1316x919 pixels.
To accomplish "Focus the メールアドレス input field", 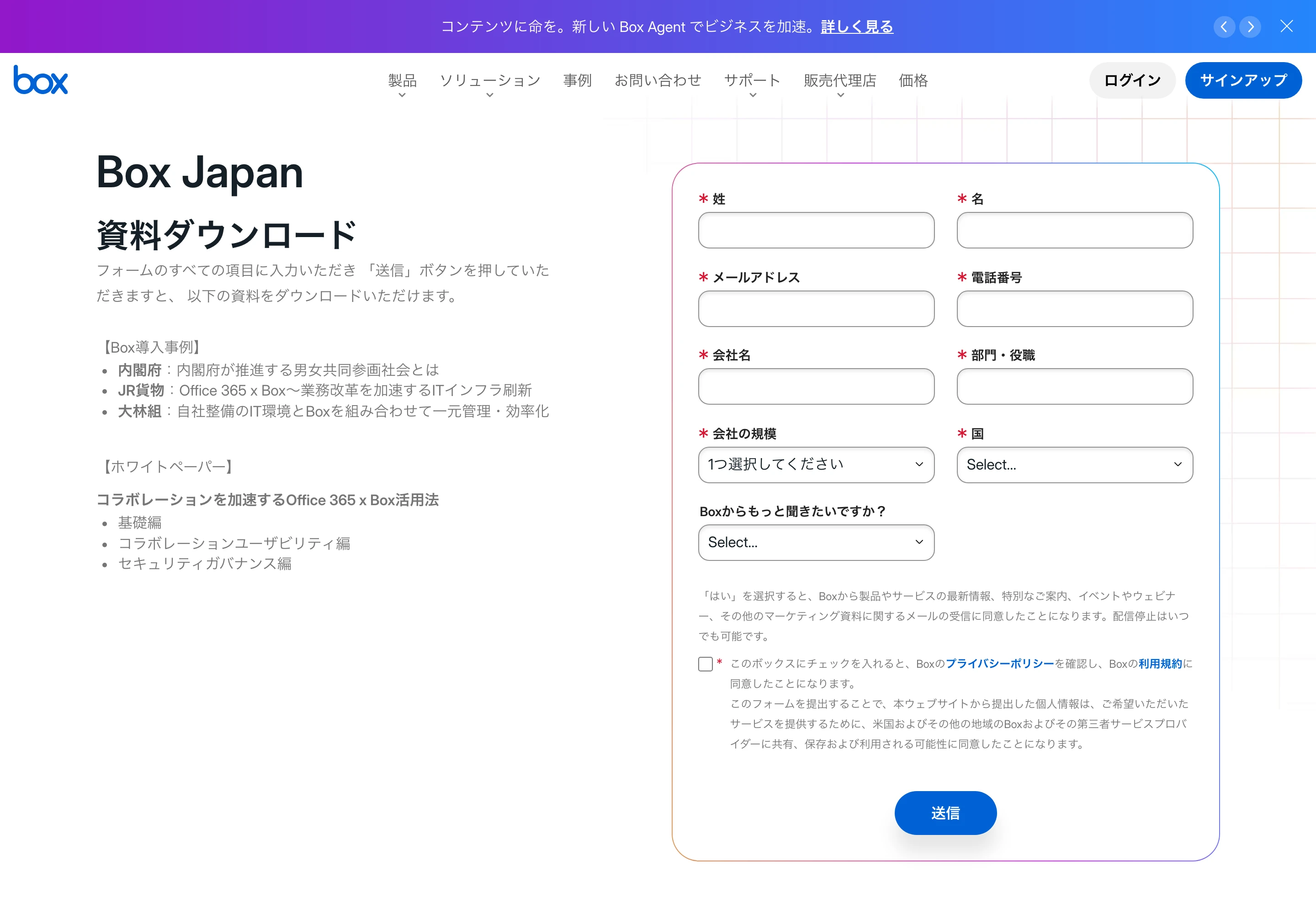I will pyautogui.click(x=816, y=309).
